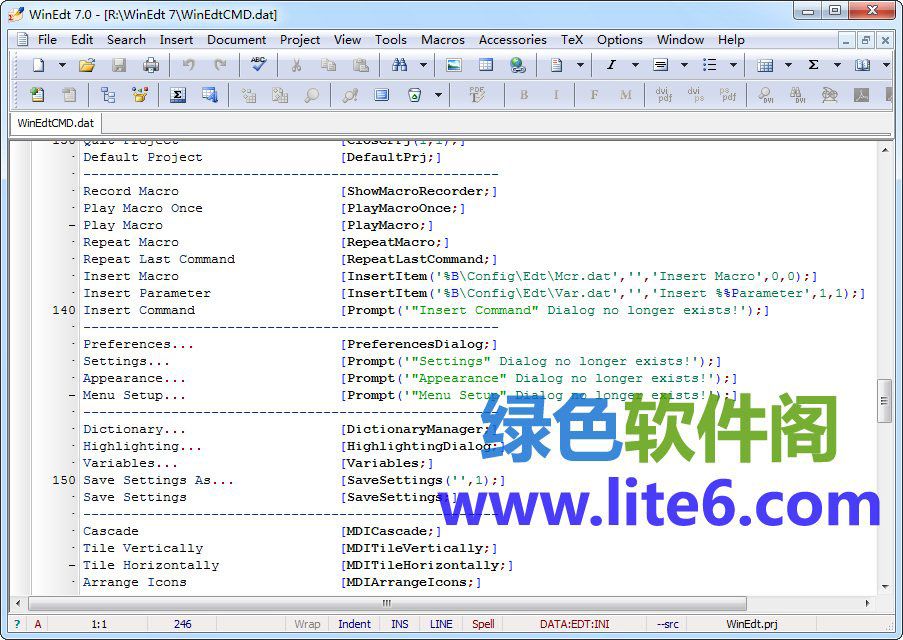Click the question mark in the status bar
The height and width of the screenshot is (640, 903).
[17, 624]
